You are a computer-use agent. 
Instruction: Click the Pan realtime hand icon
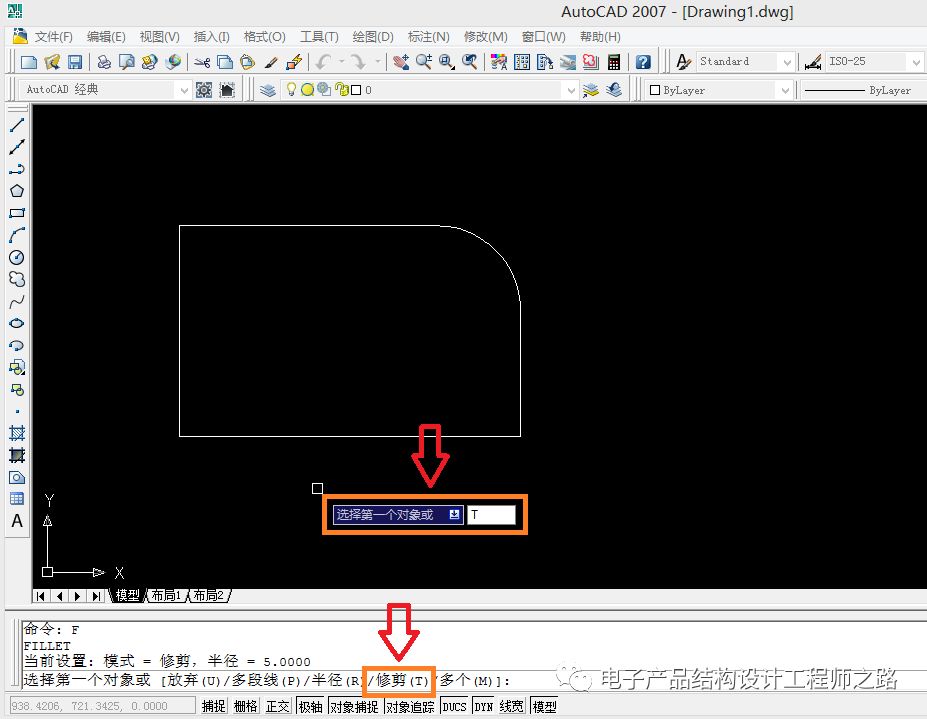[401, 61]
